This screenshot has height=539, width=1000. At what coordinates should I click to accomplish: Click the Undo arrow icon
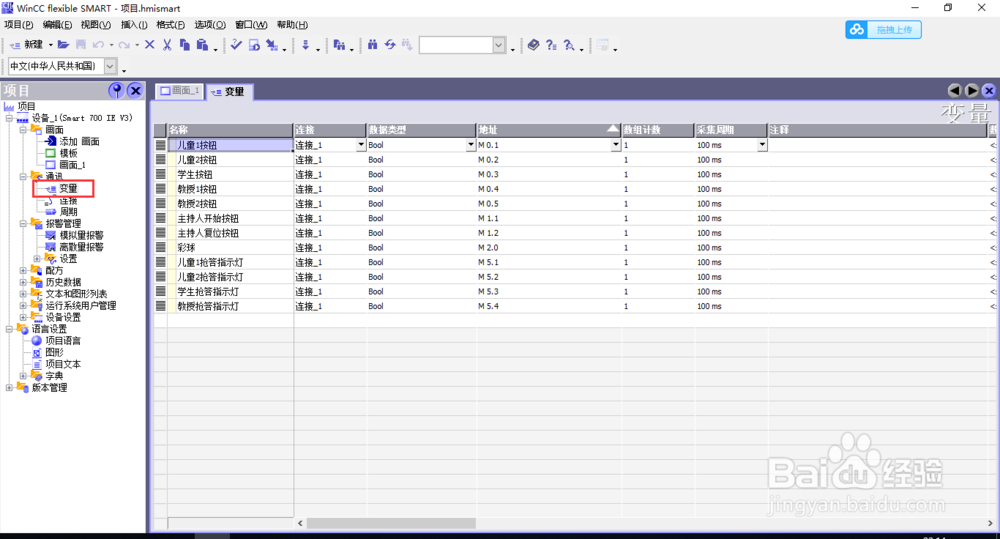(x=98, y=45)
